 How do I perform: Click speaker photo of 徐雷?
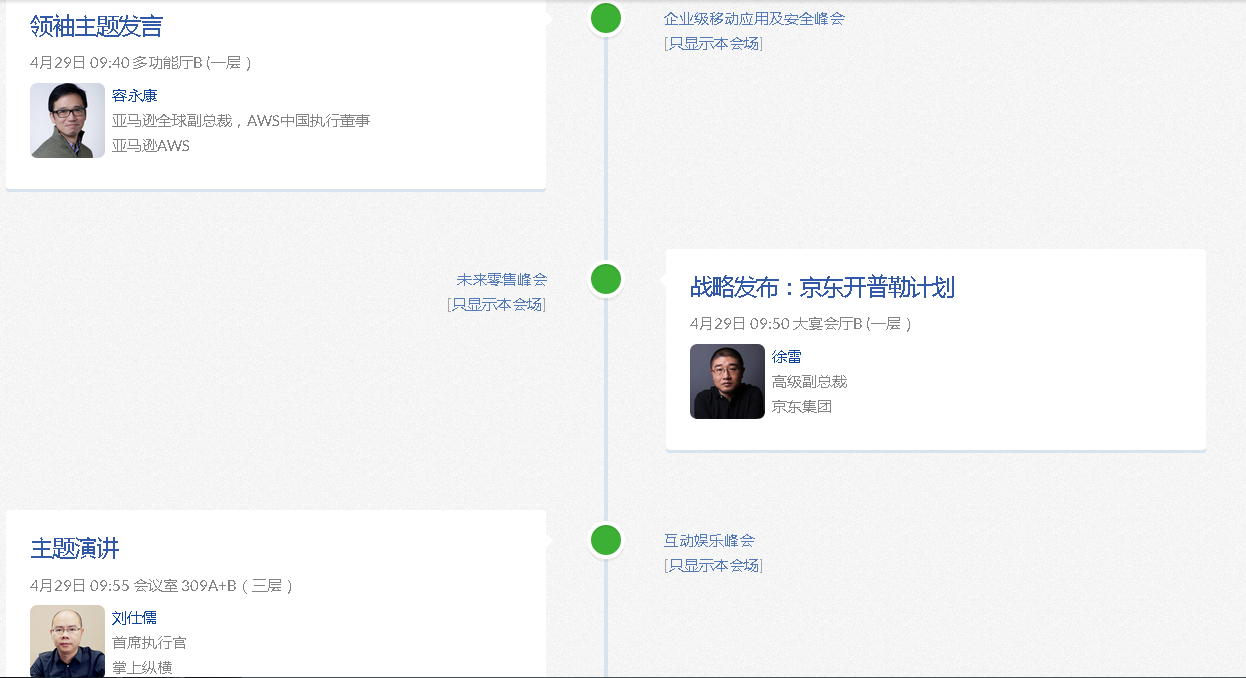[727, 381]
